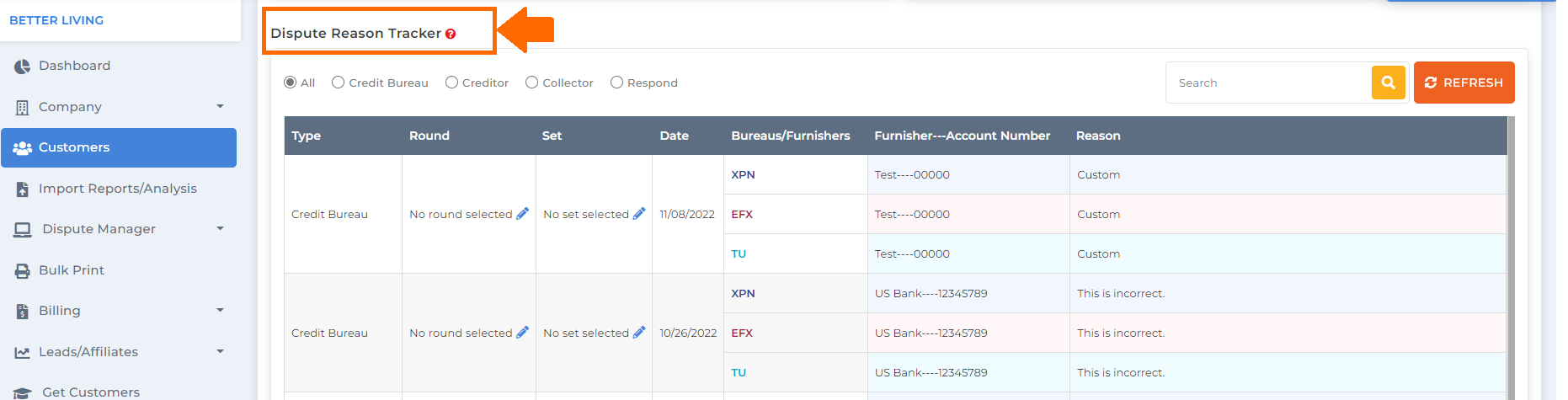The width and height of the screenshot is (1568, 400).
Task: Click the Bulk Print printer icon
Action: pyautogui.click(x=22, y=270)
